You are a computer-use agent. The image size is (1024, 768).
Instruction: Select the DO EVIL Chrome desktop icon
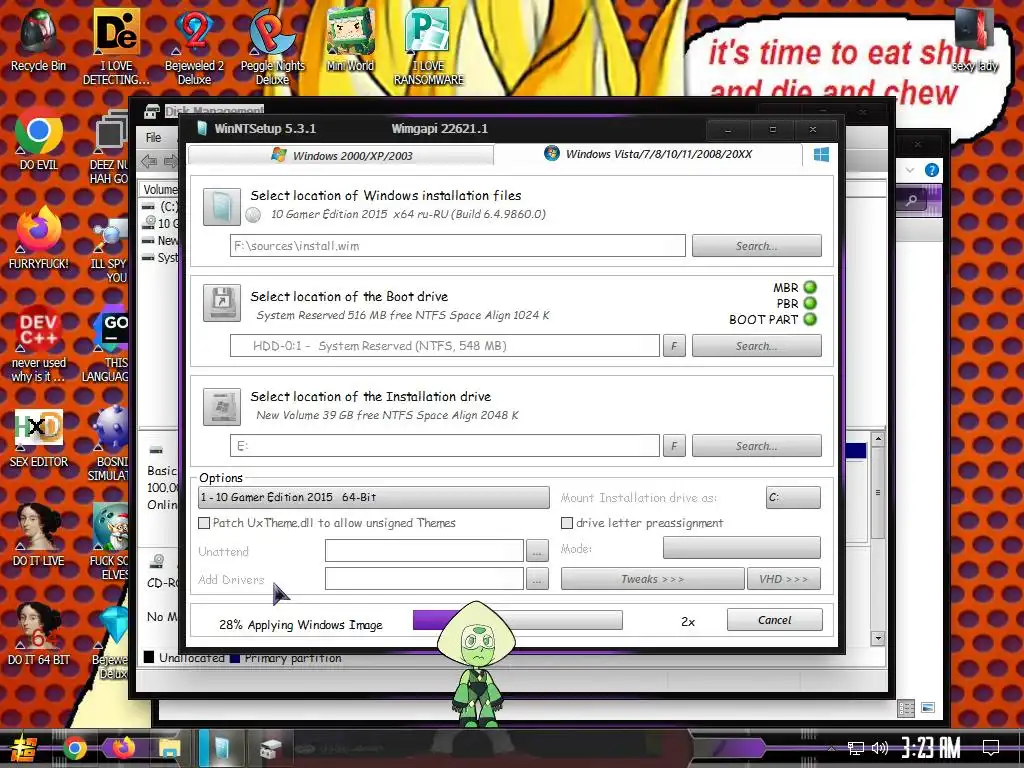pyautogui.click(x=39, y=138)
